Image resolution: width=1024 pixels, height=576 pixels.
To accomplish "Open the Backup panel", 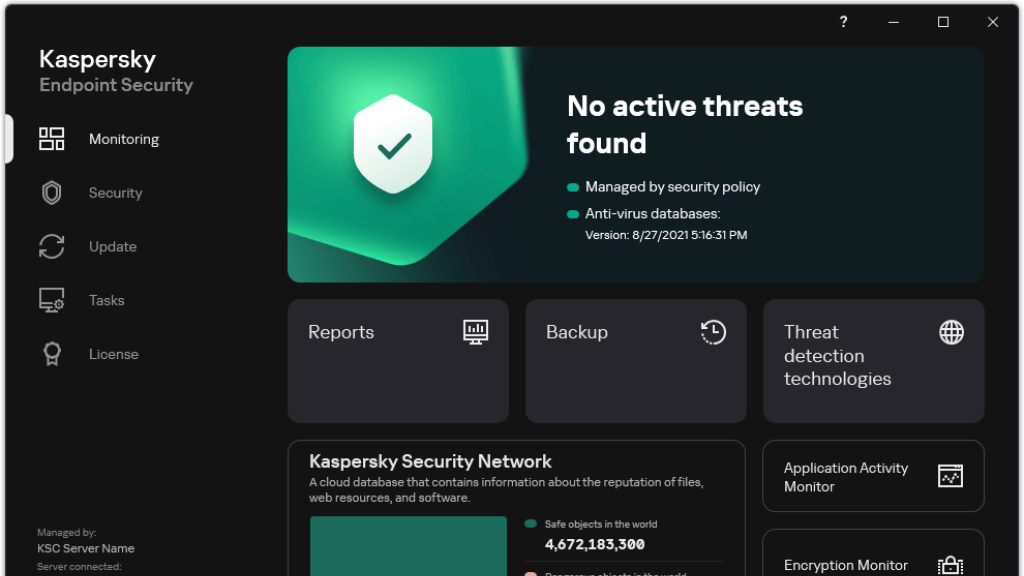I will coord(635,361).
